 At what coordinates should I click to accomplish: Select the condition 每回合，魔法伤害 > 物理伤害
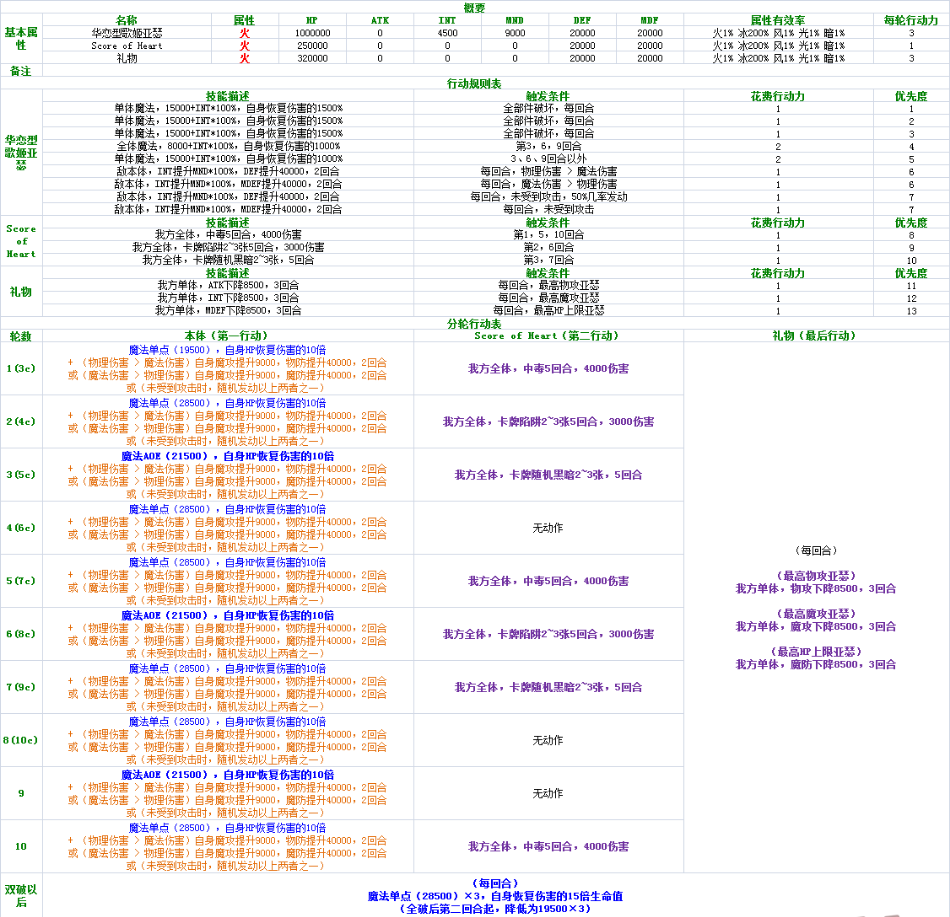[548, 184]
